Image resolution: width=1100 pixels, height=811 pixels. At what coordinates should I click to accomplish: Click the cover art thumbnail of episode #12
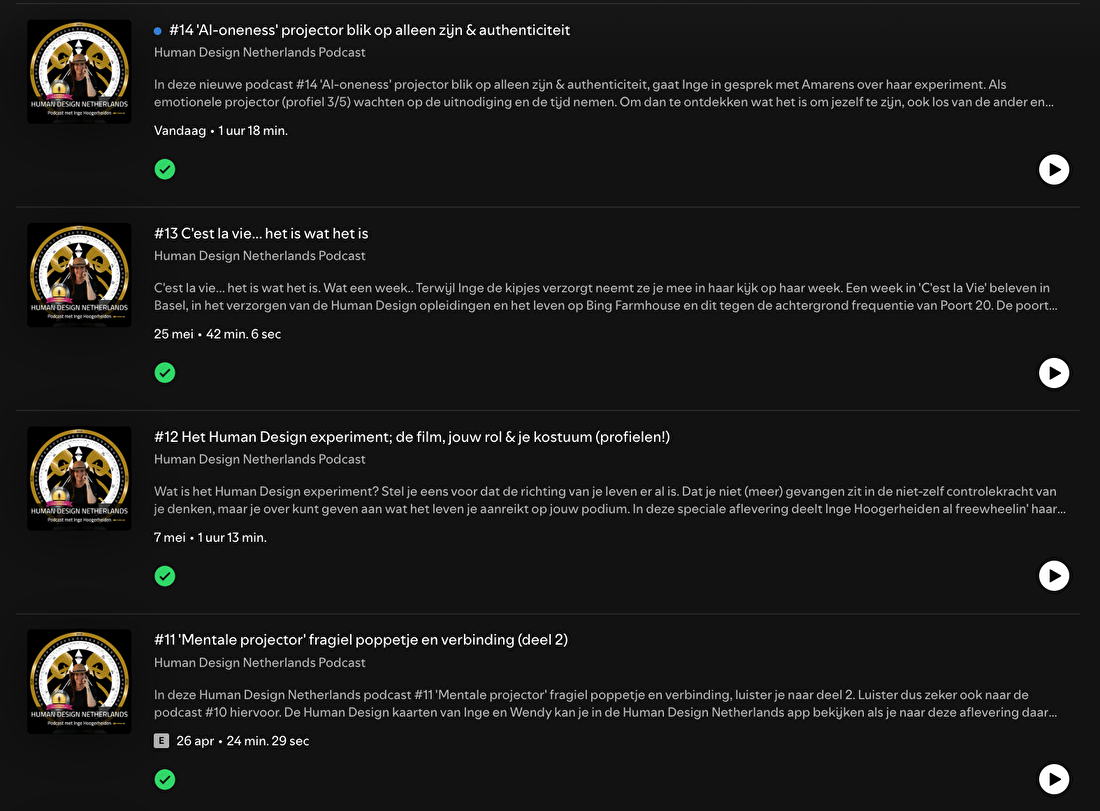click(79, 478)
